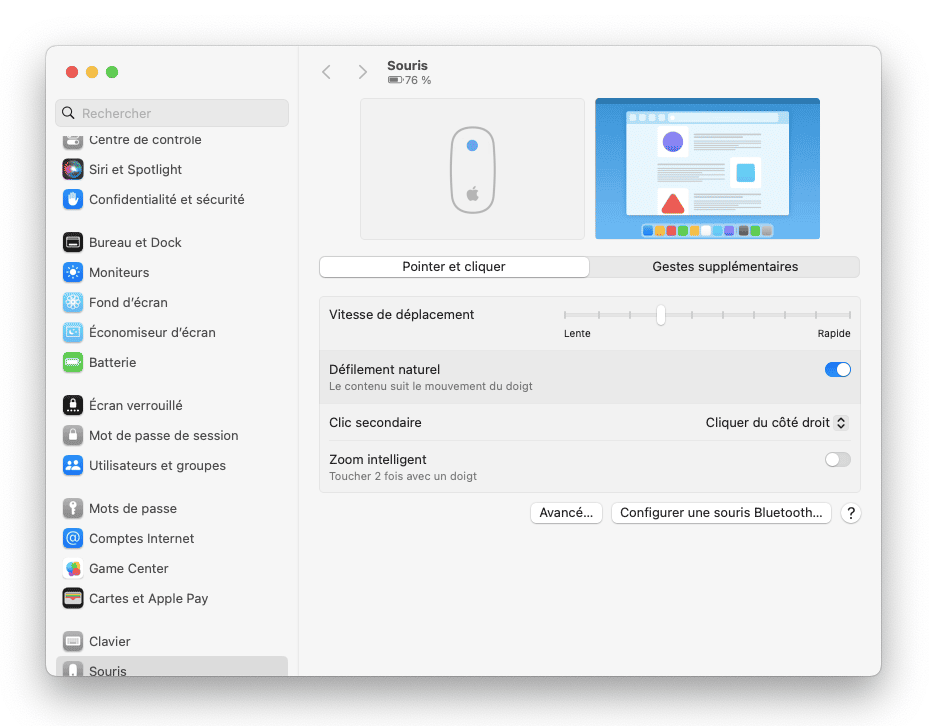Disable the Défilement naturel switch
The width and height of the screenshot is (931, 726).
(x=838, y=370)
